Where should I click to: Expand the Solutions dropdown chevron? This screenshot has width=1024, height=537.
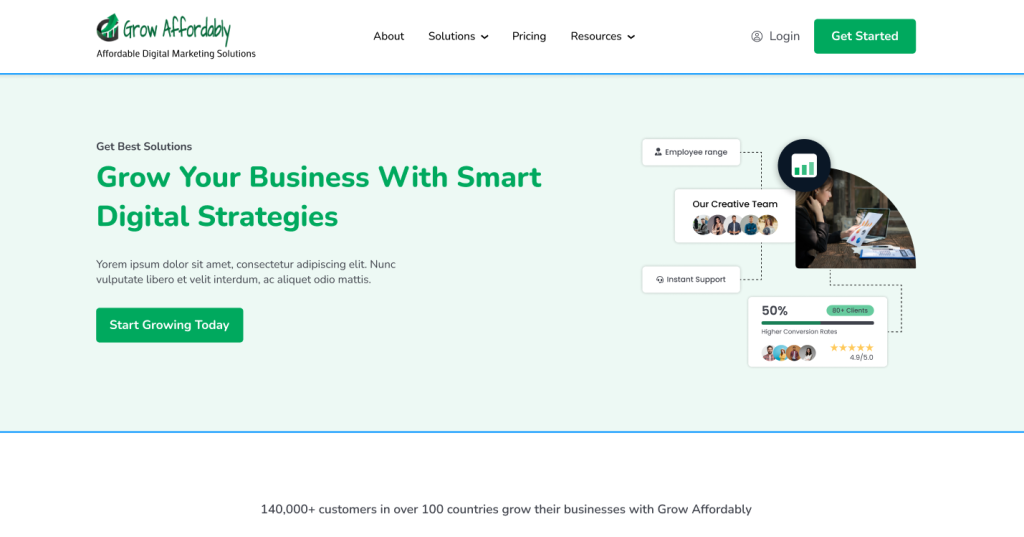(485, 37)
